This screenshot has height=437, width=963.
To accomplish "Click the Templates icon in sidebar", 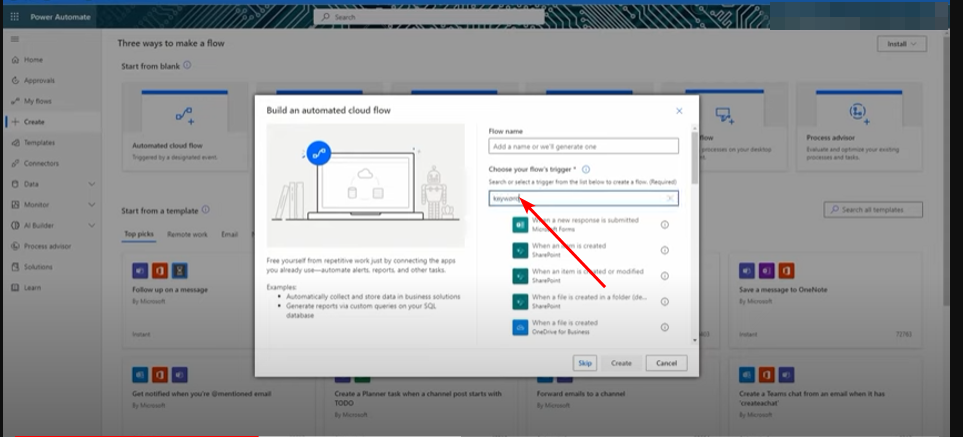I will (x=15, y=142).
